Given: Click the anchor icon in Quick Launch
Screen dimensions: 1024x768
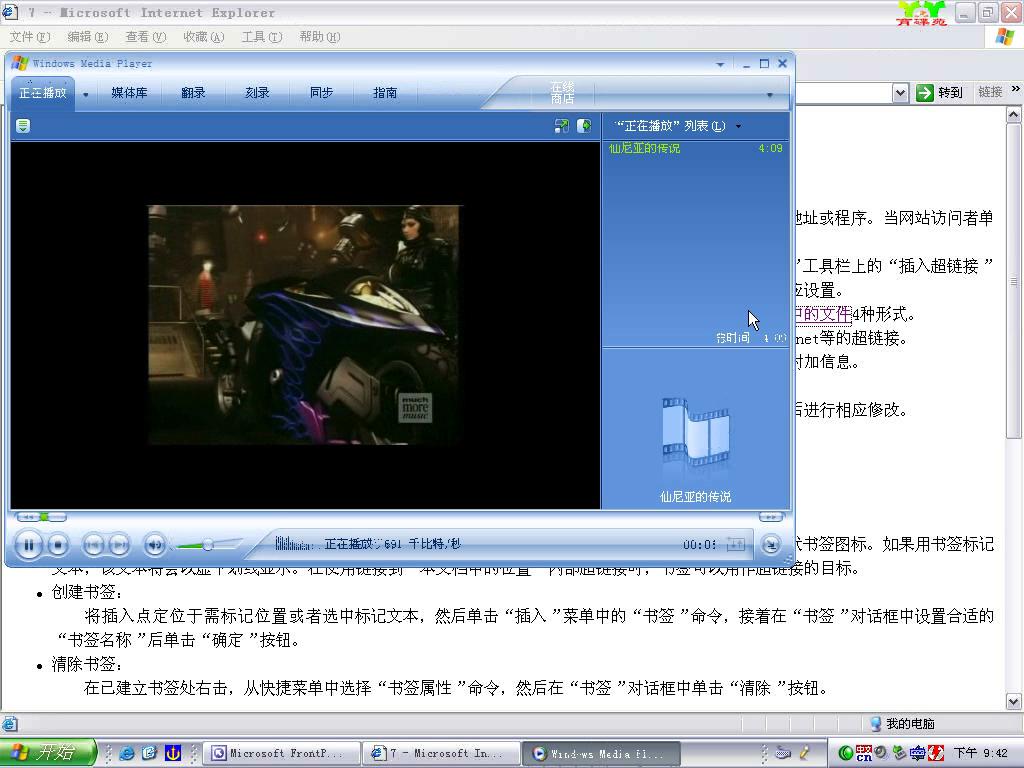Looking at the screenshot, I should (x=172, y=753).
